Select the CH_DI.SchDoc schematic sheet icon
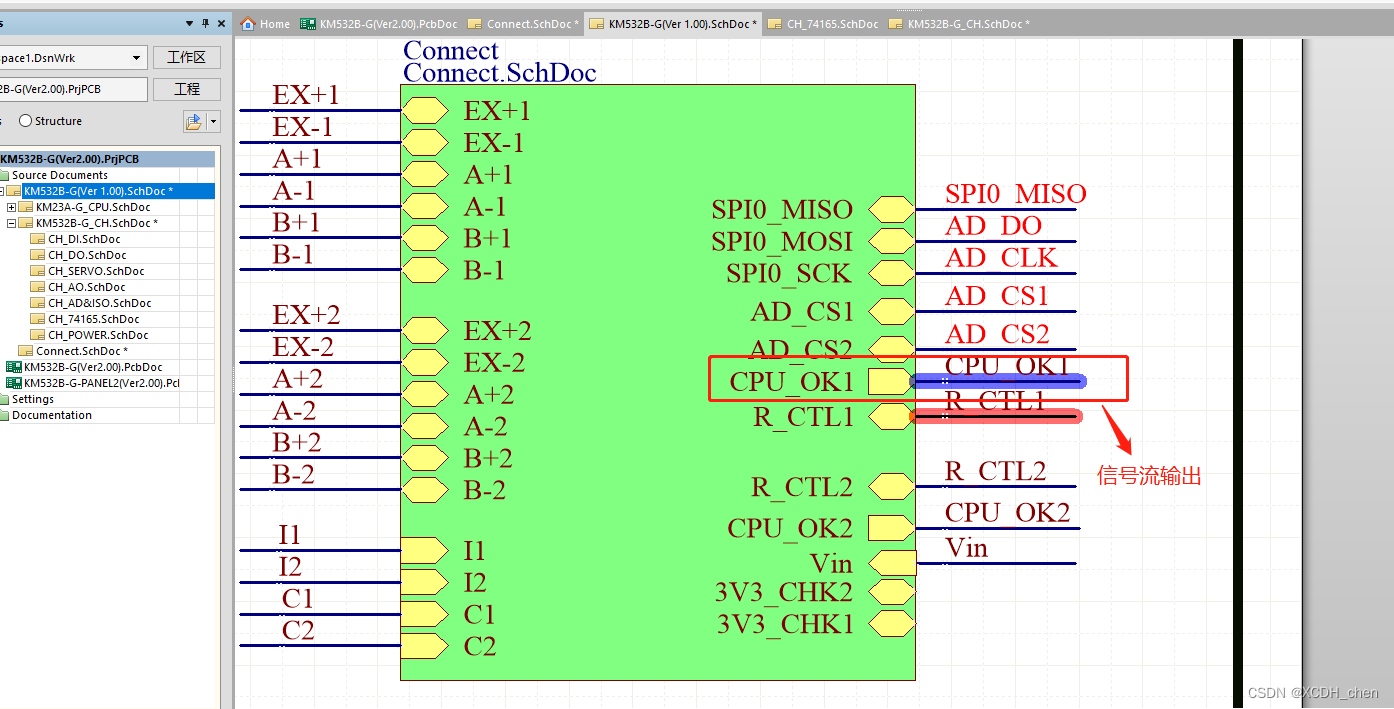This screenshot has height=709, width=1394. [36, 239]
